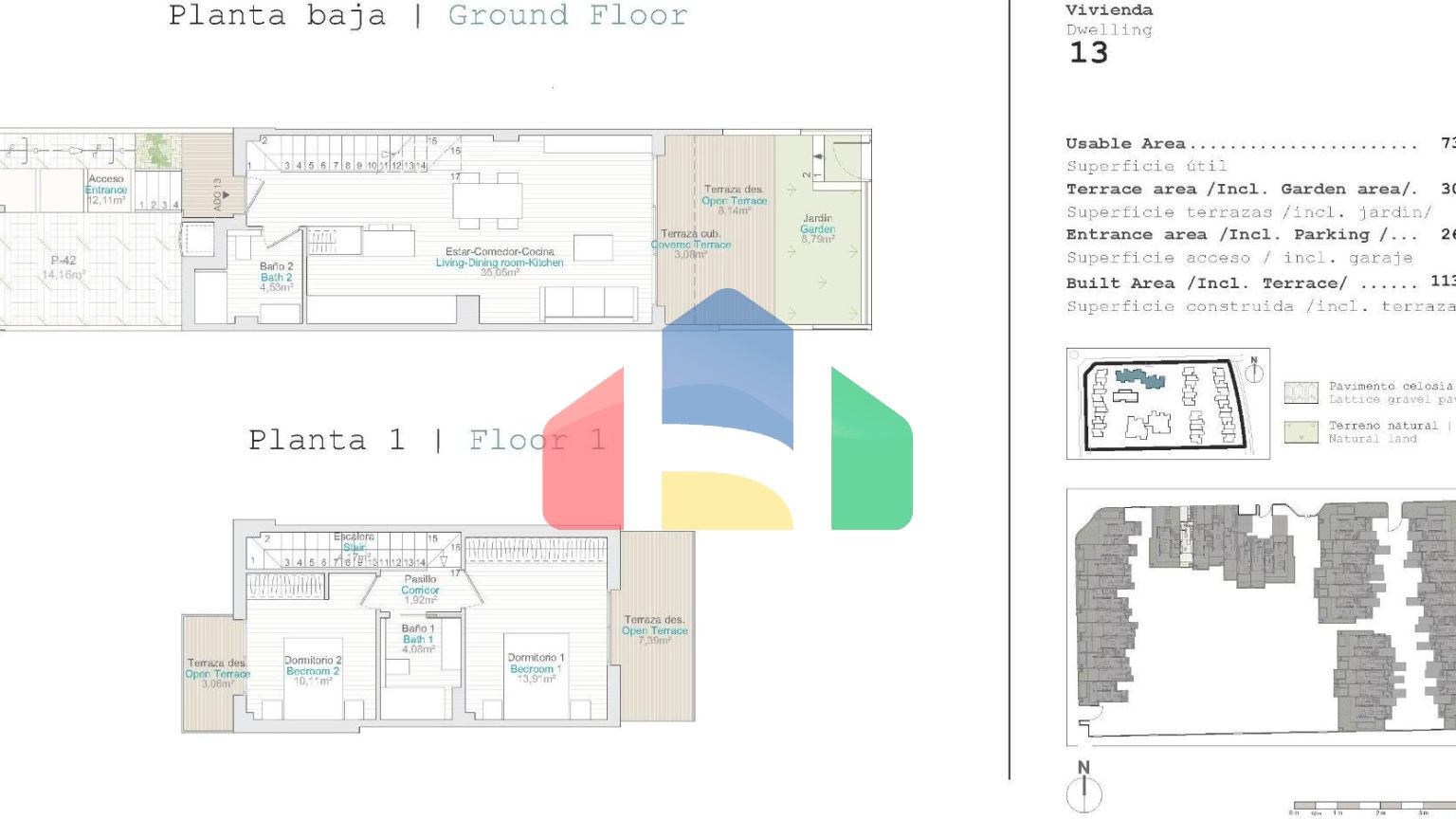Viewport: 1456px width, 819px height.
Task: Click the Dormitorio 2 bed symbol
Action: pos(313,678)
